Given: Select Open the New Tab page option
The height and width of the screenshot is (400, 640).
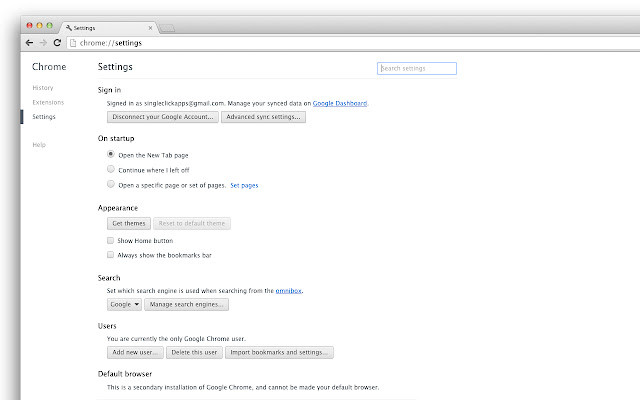Looking at the screenshot, I should click(111, 154).
